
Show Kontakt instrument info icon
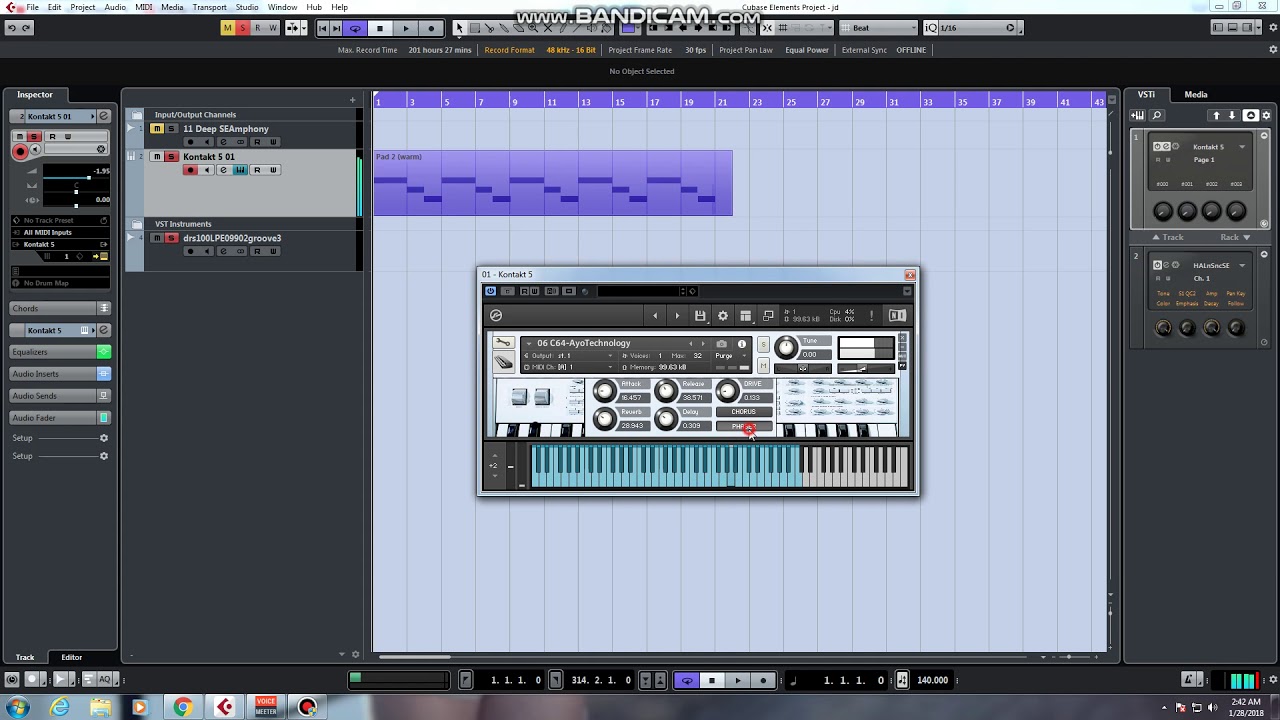pos(742,344)
